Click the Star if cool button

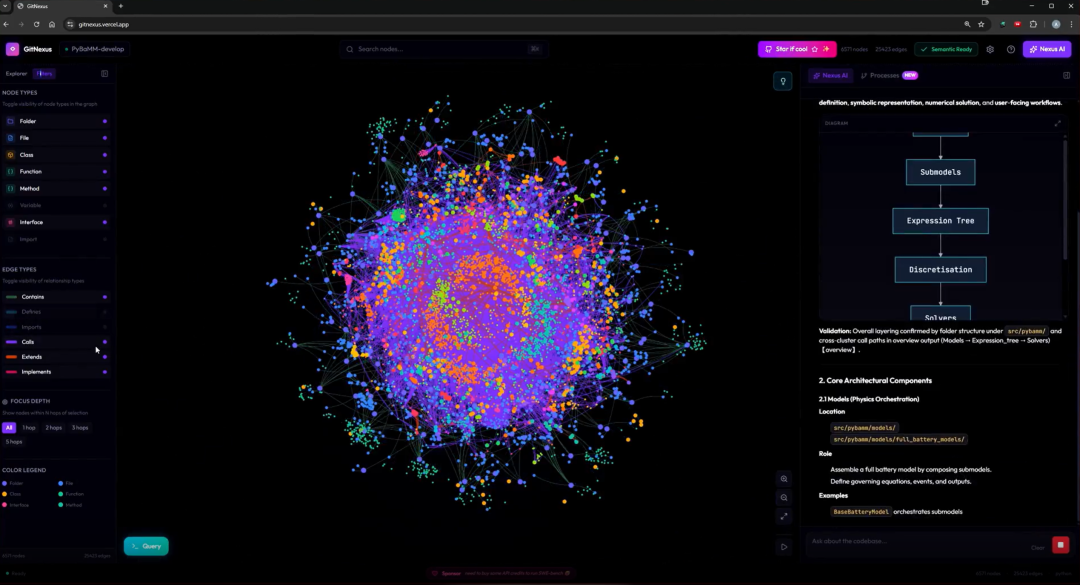tap(797, 50)
